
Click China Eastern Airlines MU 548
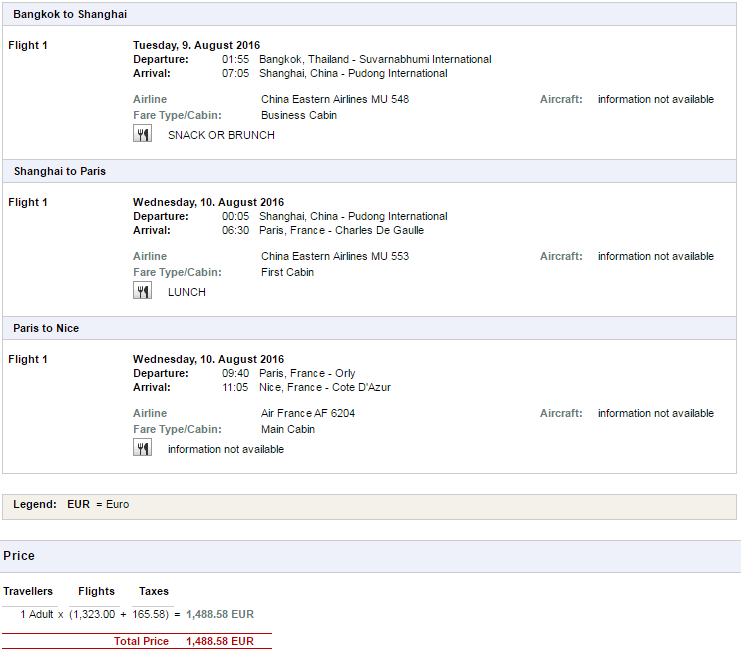pyautogui.click(x=335, y=99)
